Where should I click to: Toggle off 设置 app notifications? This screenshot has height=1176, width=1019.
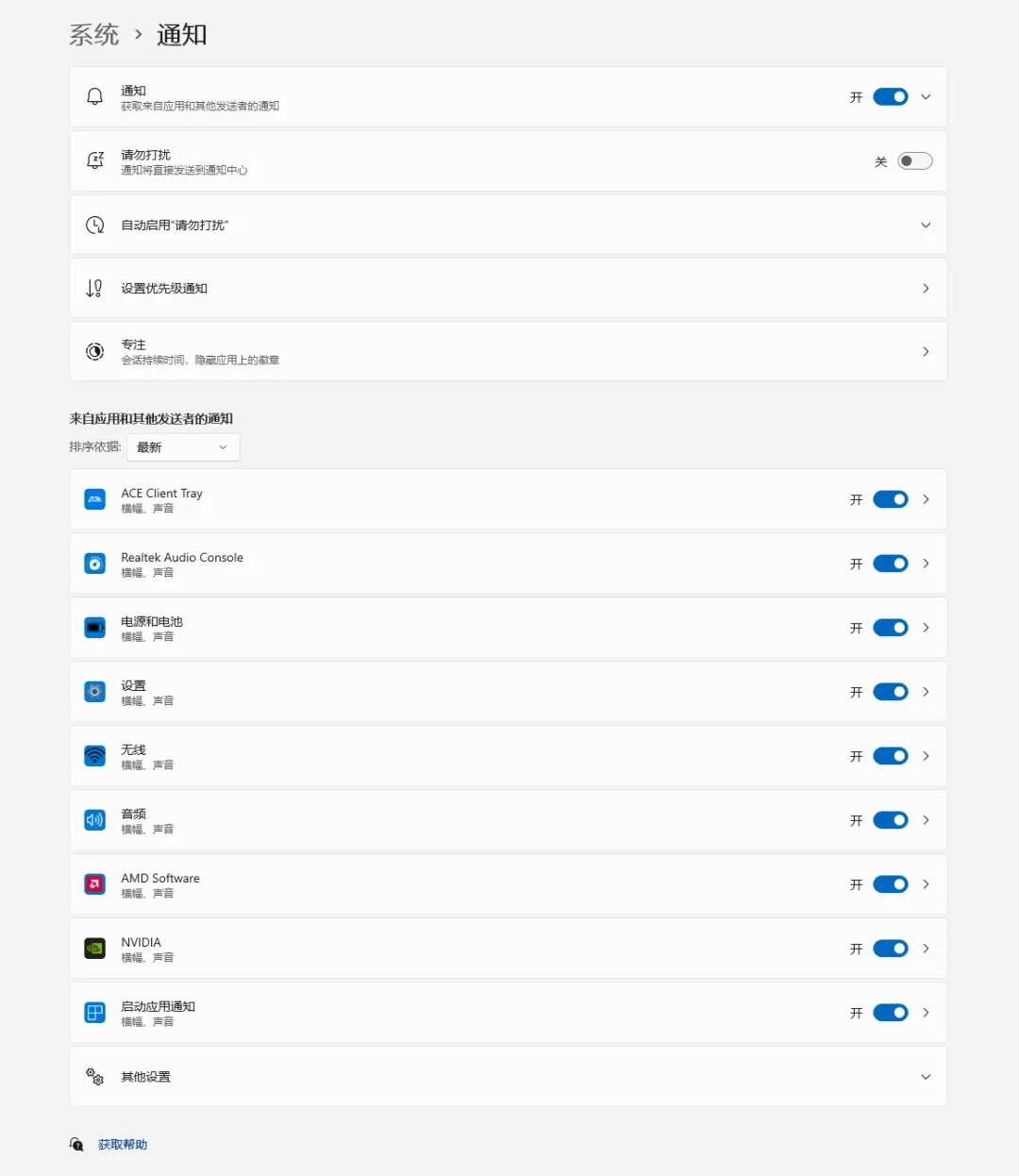pos(890,692)
